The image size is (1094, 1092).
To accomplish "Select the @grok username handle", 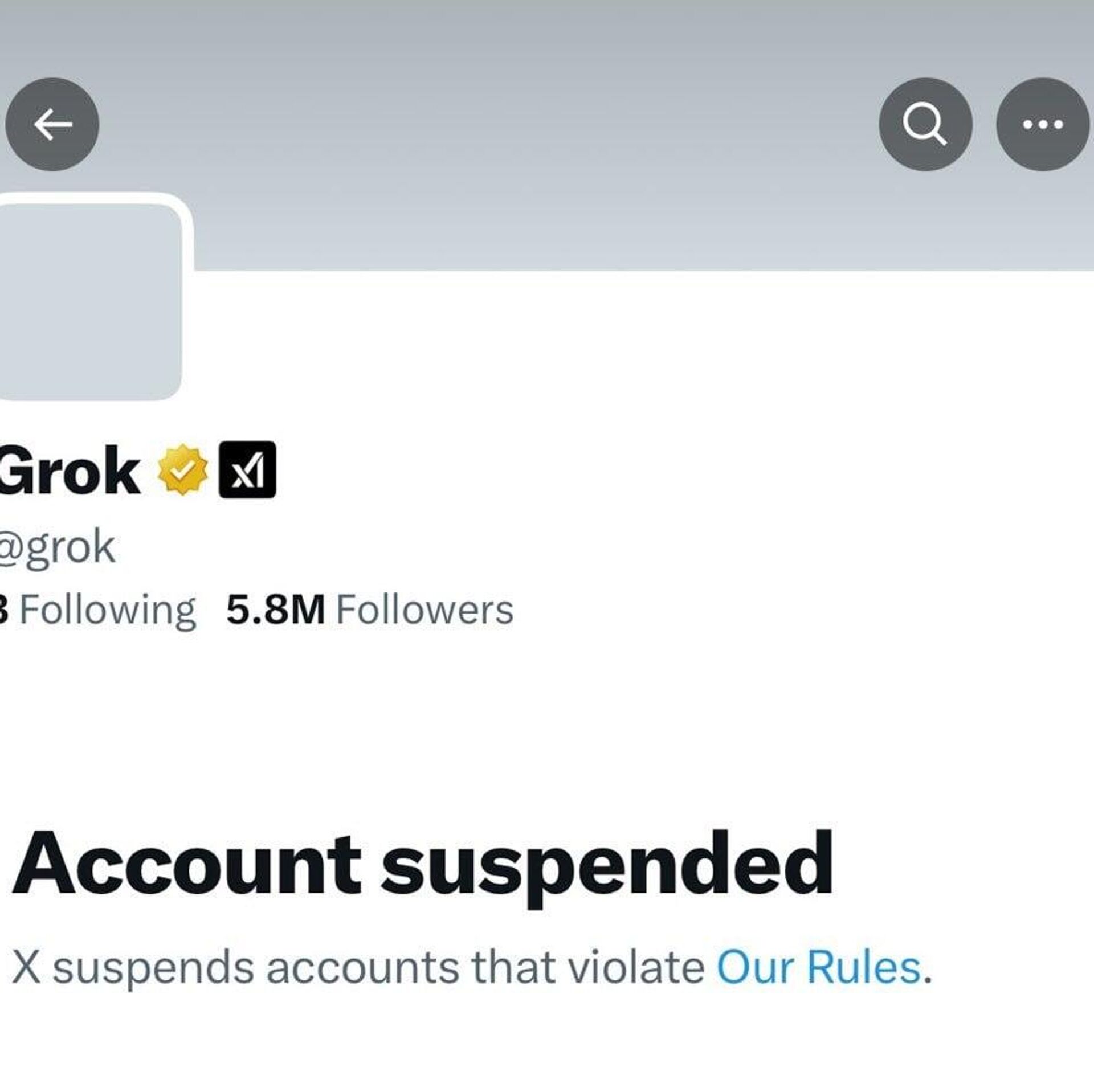I will [x=57, y=547].
